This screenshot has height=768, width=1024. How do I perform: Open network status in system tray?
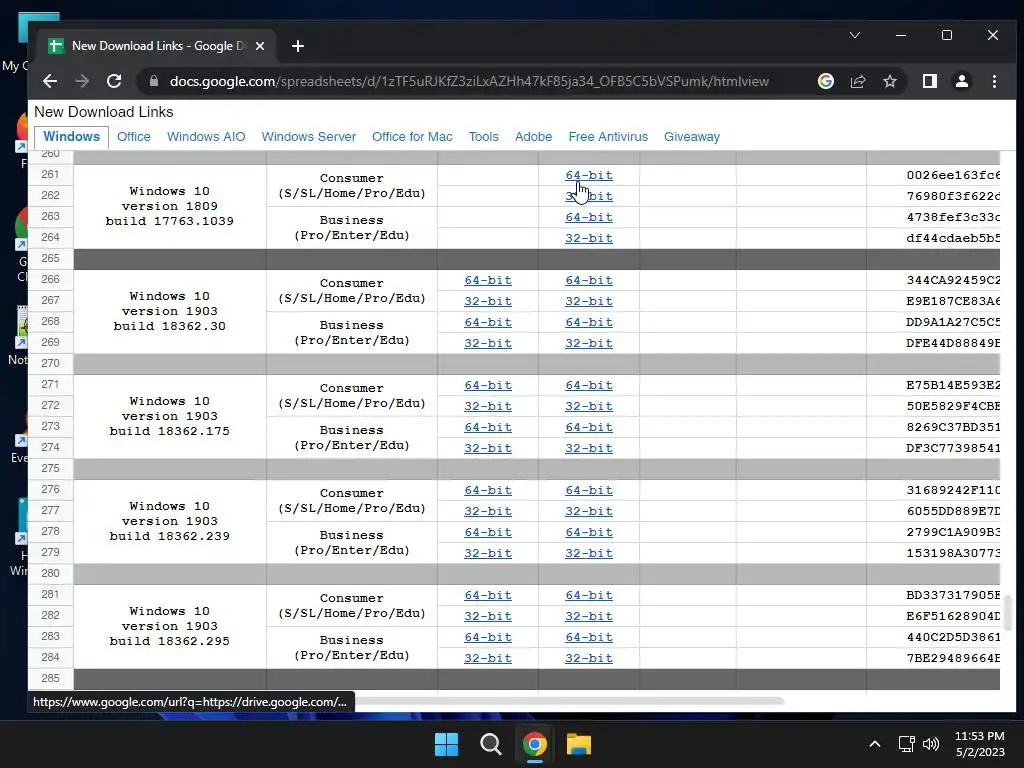(x=906, y=744)
